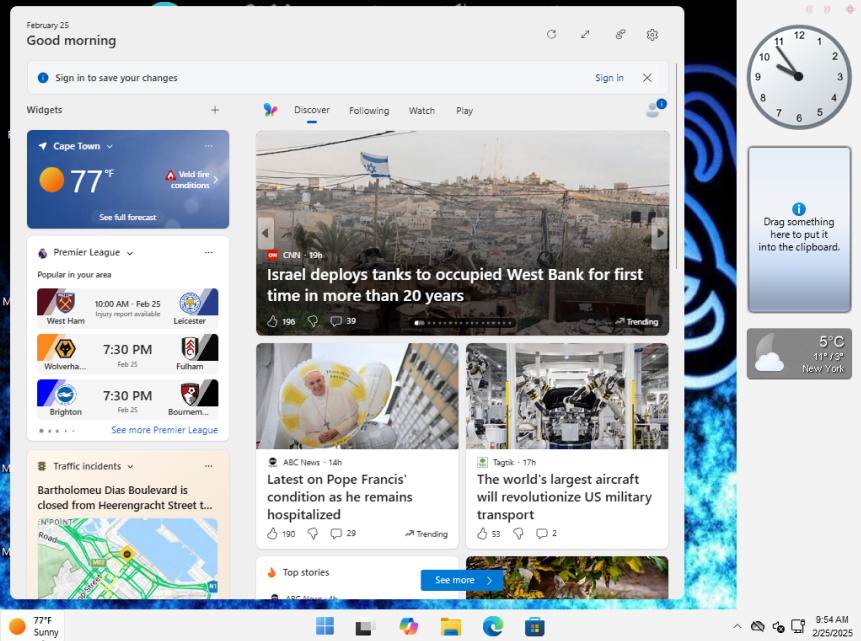The width and height of the screenshot is (861, 641).
Task: Open the traffic map thumbnail
Action: point(127,558)
